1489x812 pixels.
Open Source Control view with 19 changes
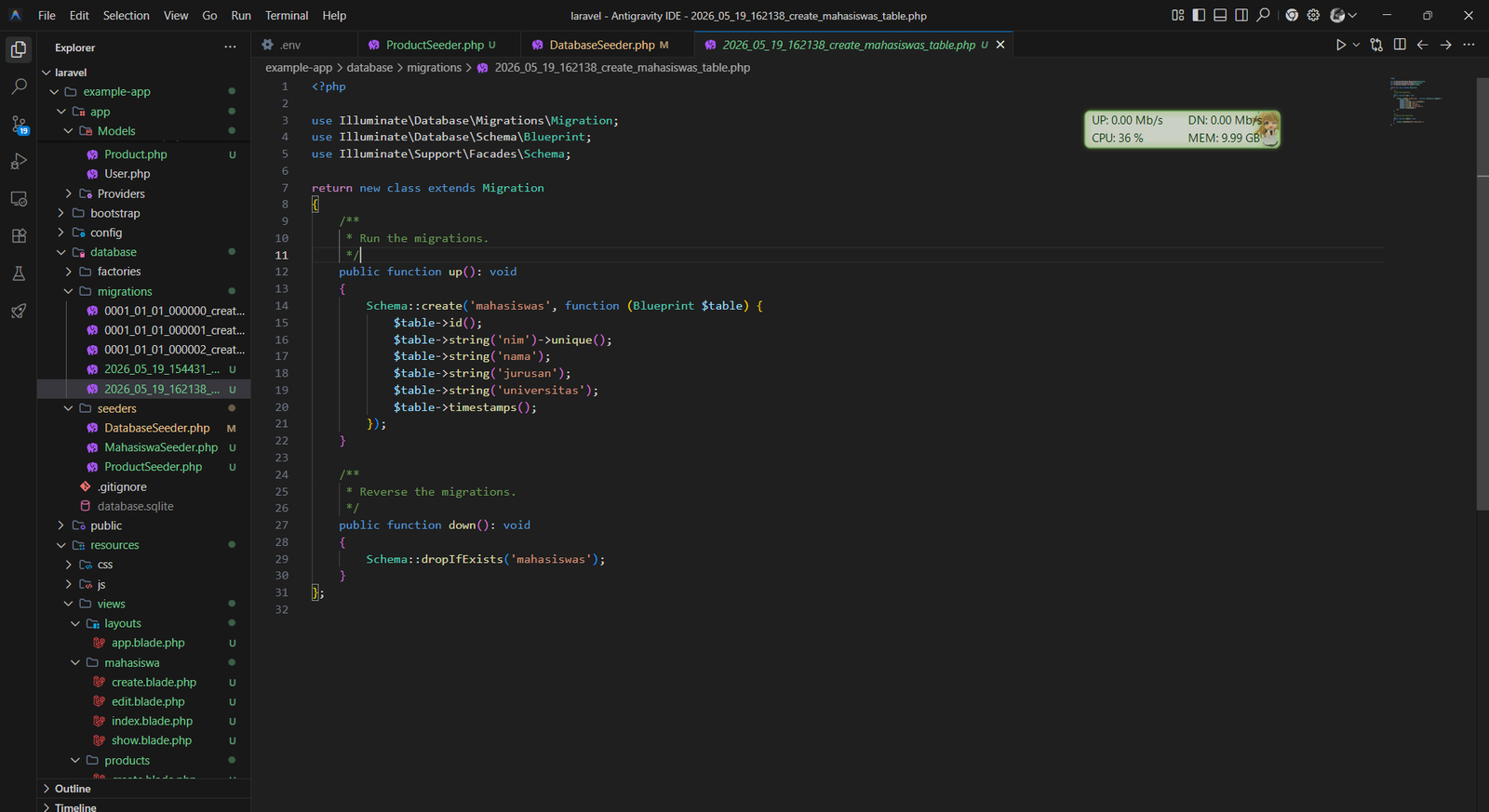coord(19,125)
